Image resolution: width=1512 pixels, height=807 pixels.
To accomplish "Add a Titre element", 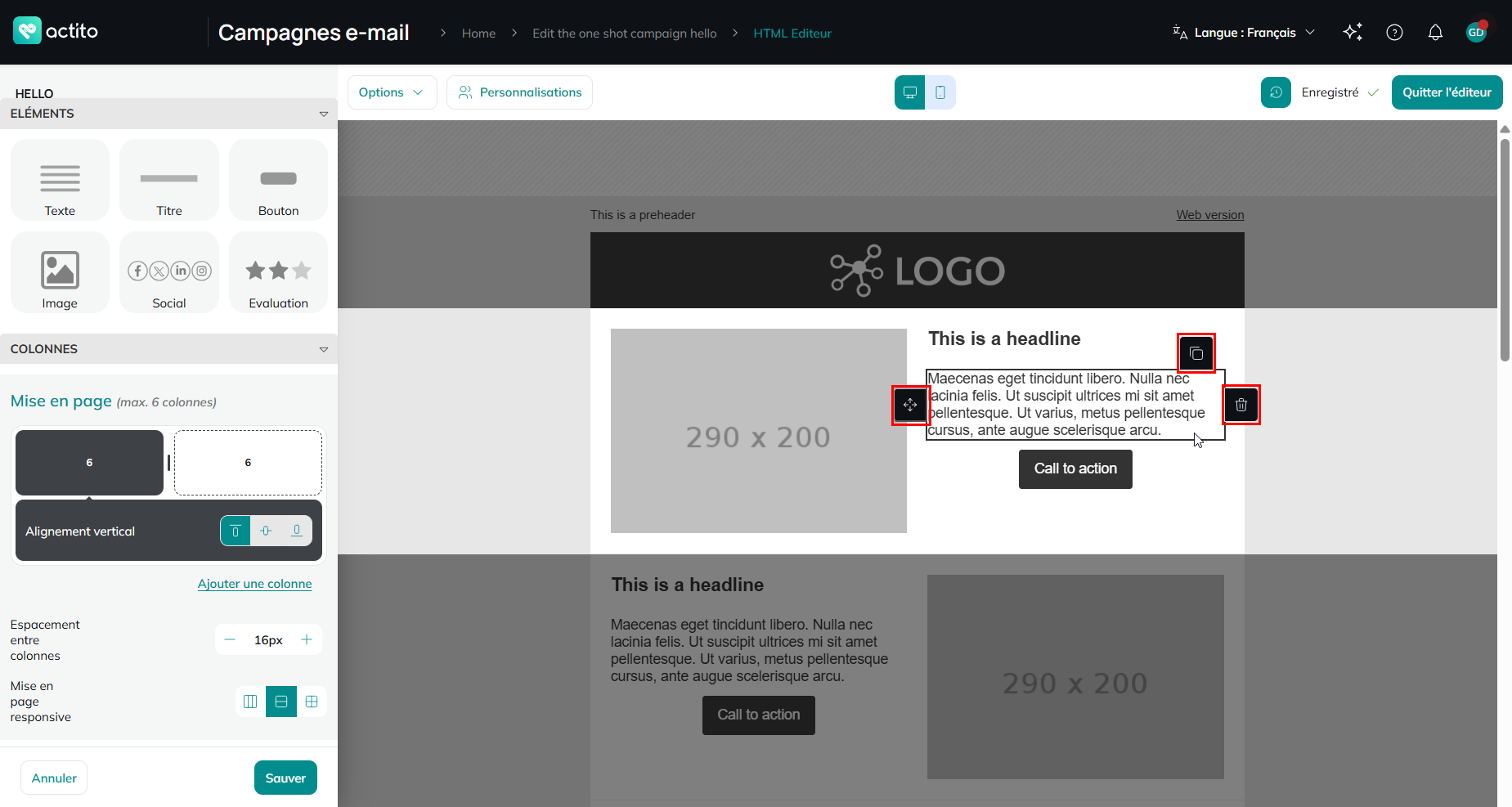I will [169, 180].
